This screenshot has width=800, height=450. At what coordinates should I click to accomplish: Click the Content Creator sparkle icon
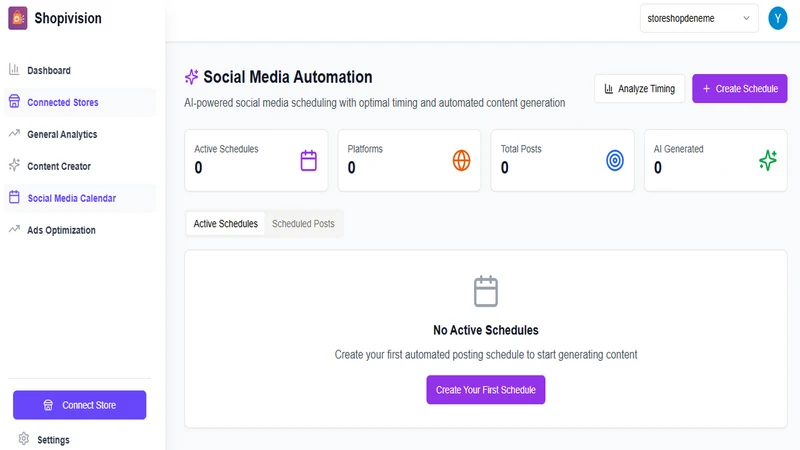point(14,165)
